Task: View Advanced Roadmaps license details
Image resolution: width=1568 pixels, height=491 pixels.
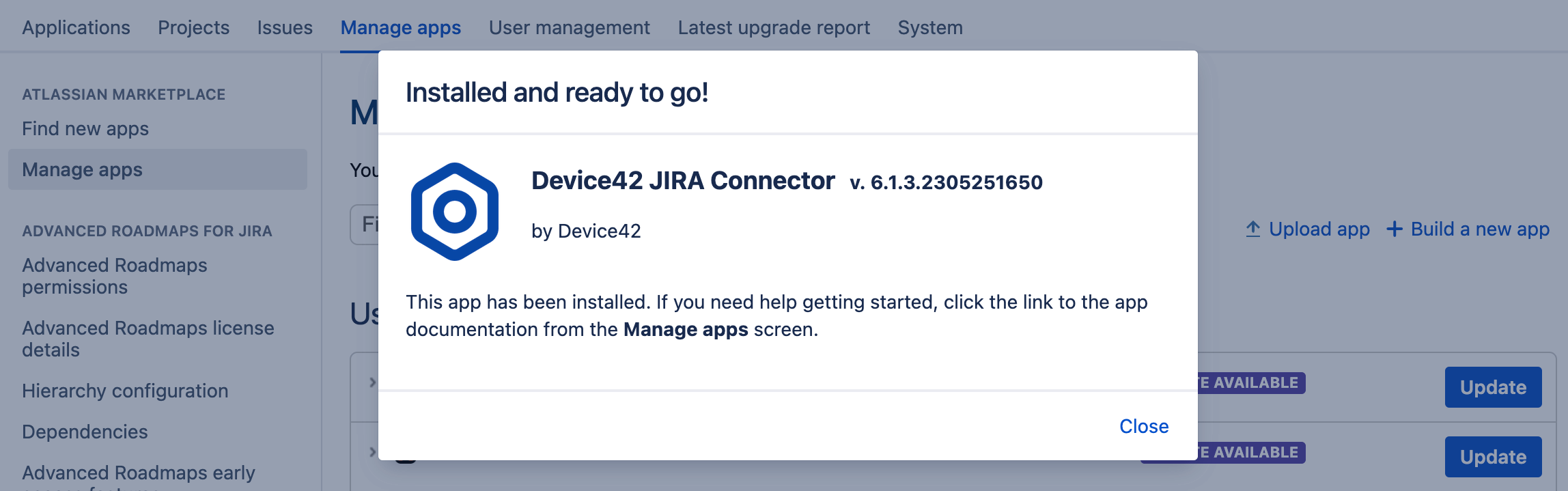Action: [x=148, y=339]
